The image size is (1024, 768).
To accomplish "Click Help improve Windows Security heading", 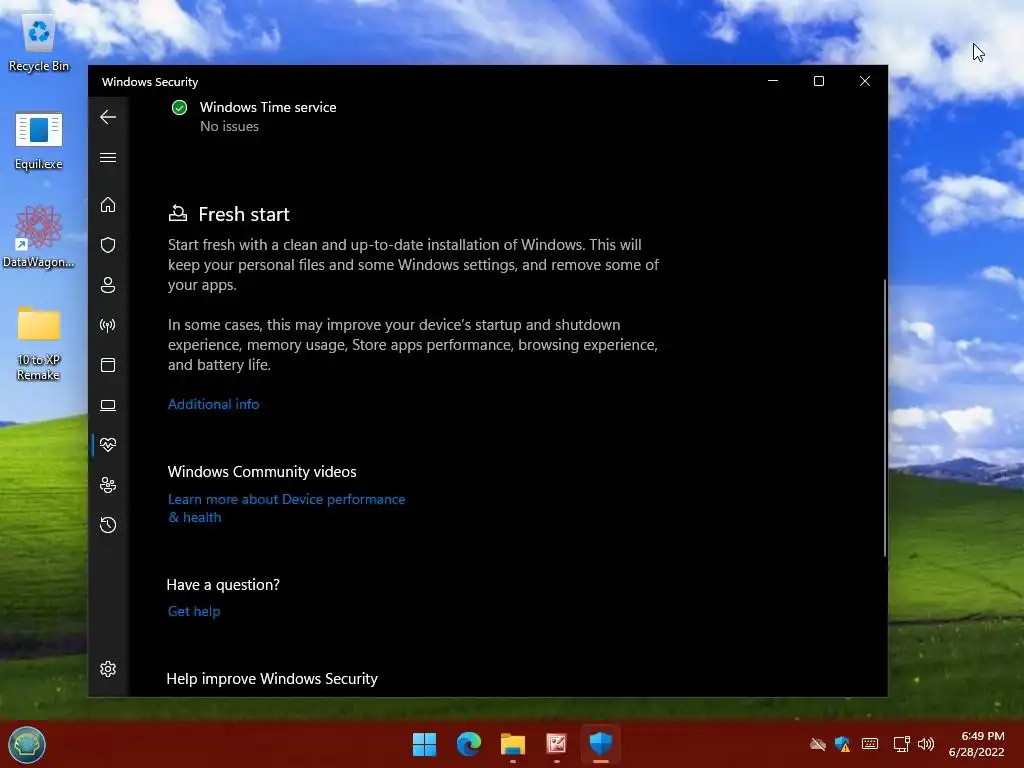I will [272, 679].
